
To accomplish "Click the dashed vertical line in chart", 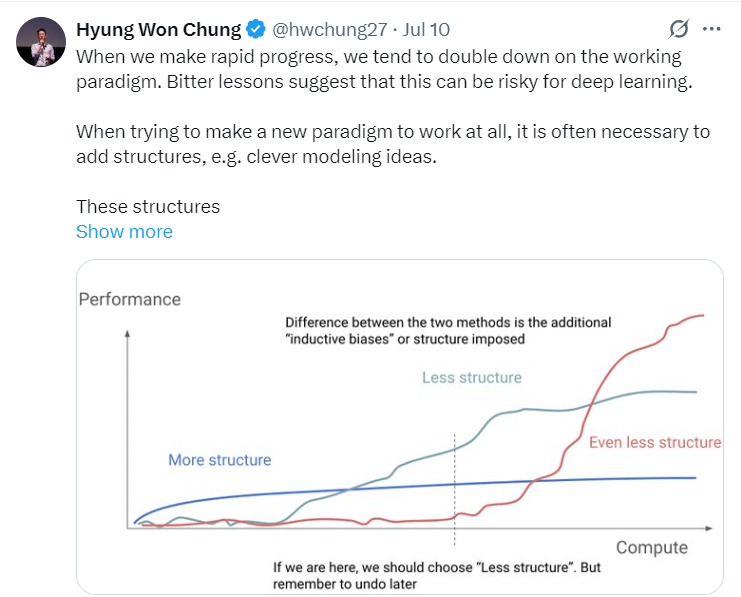I will pyautogui.click(x=455, y=470).
